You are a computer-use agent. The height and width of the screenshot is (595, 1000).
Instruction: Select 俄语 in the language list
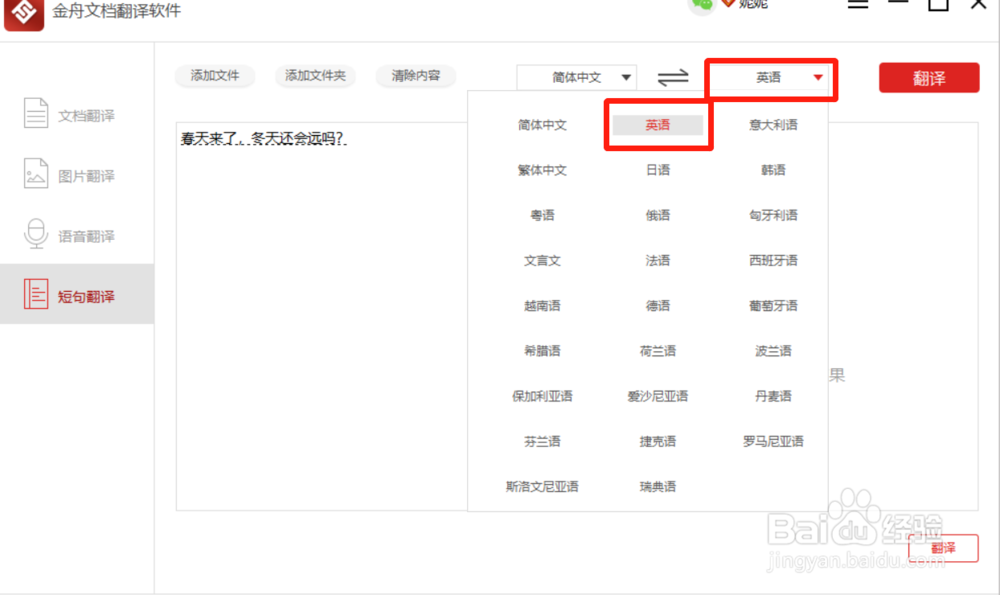click(658, 216)
